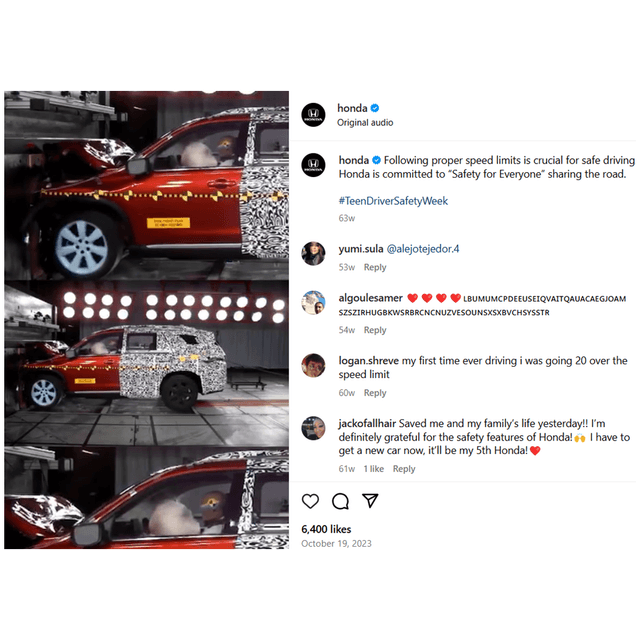Viewport: 640px width, 640px height.
Task: Click the crash test video
Action: pos(147,320)
